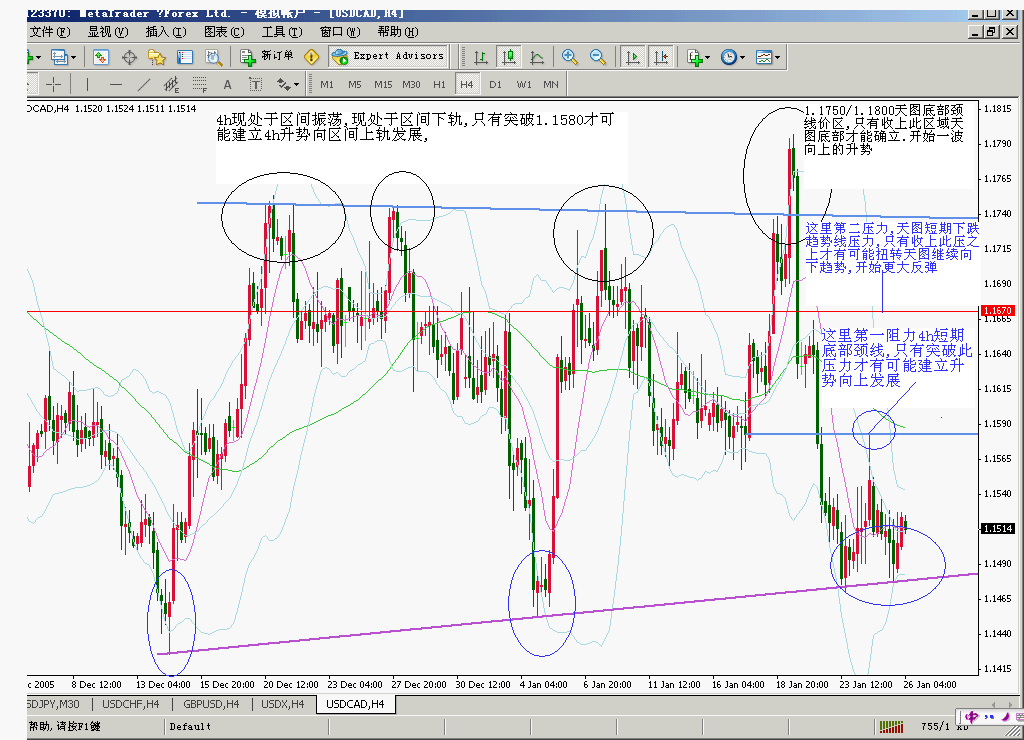Open the Market Watch window icon
The width and height of the screenshot is (1024, 740).
coord(101,57)
